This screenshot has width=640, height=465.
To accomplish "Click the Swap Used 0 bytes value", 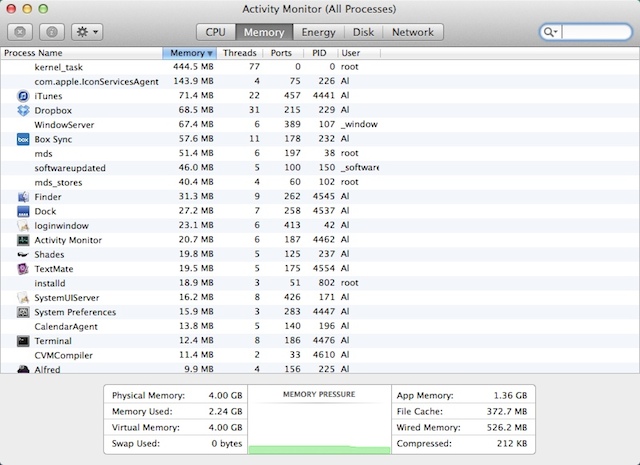I will [x=227, y=443].
